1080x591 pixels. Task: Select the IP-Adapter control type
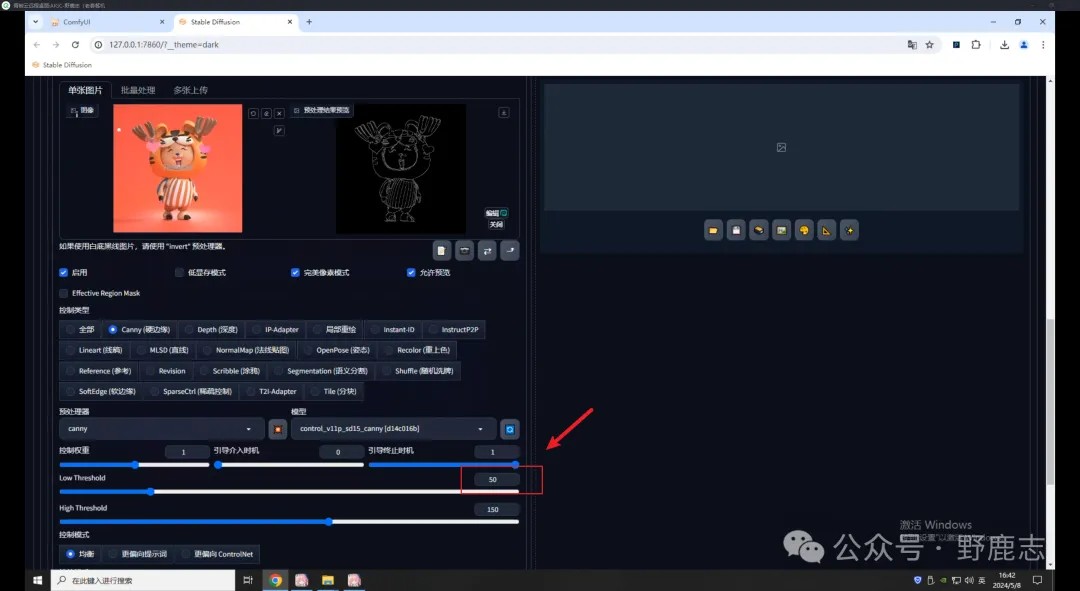click(x=276, y=330)
